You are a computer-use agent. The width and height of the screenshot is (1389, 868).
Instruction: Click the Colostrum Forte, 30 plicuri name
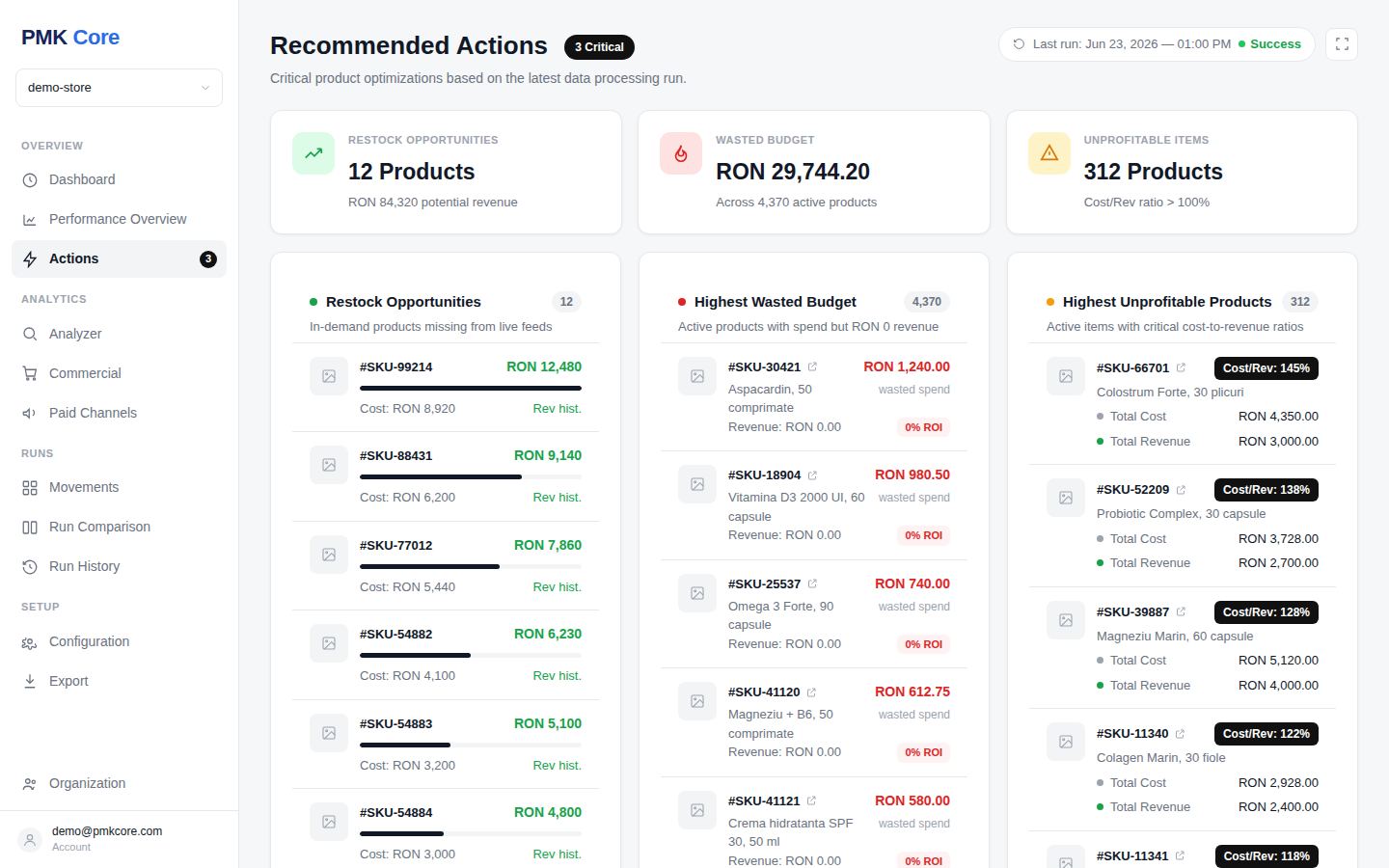pyautogui.click(x=1170, y=393)
